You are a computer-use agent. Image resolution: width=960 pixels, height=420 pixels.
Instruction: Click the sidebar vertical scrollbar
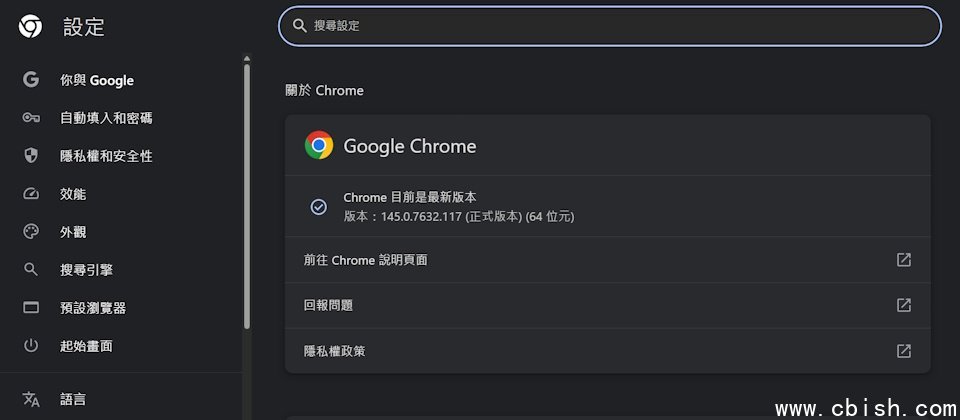[x=247, y=190]
